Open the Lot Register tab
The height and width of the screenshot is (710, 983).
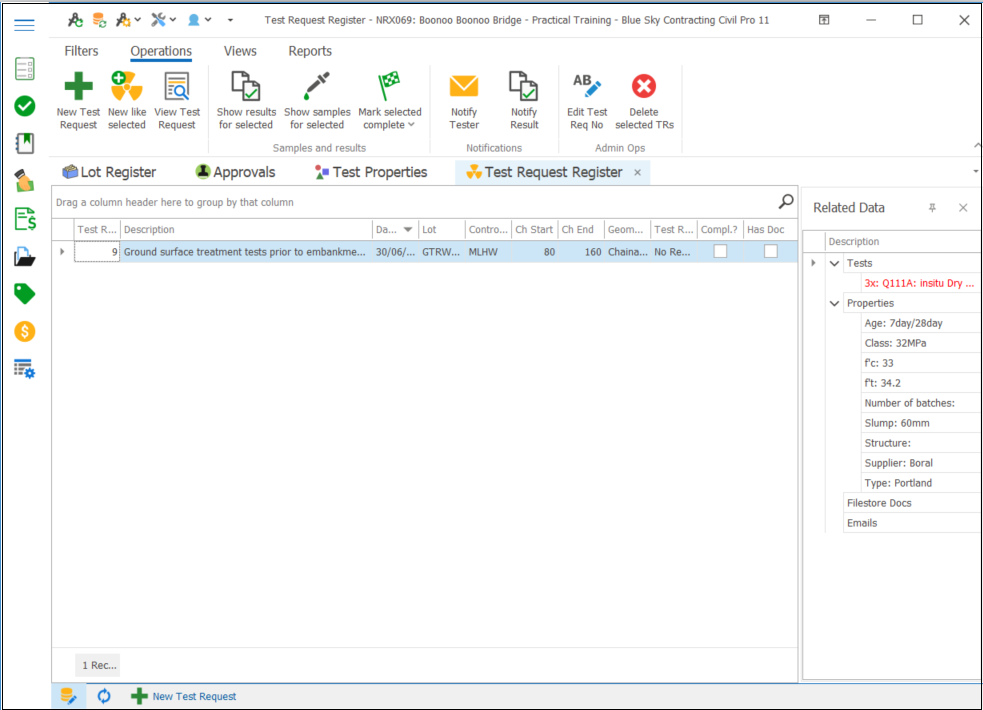(x=109, y=172)
